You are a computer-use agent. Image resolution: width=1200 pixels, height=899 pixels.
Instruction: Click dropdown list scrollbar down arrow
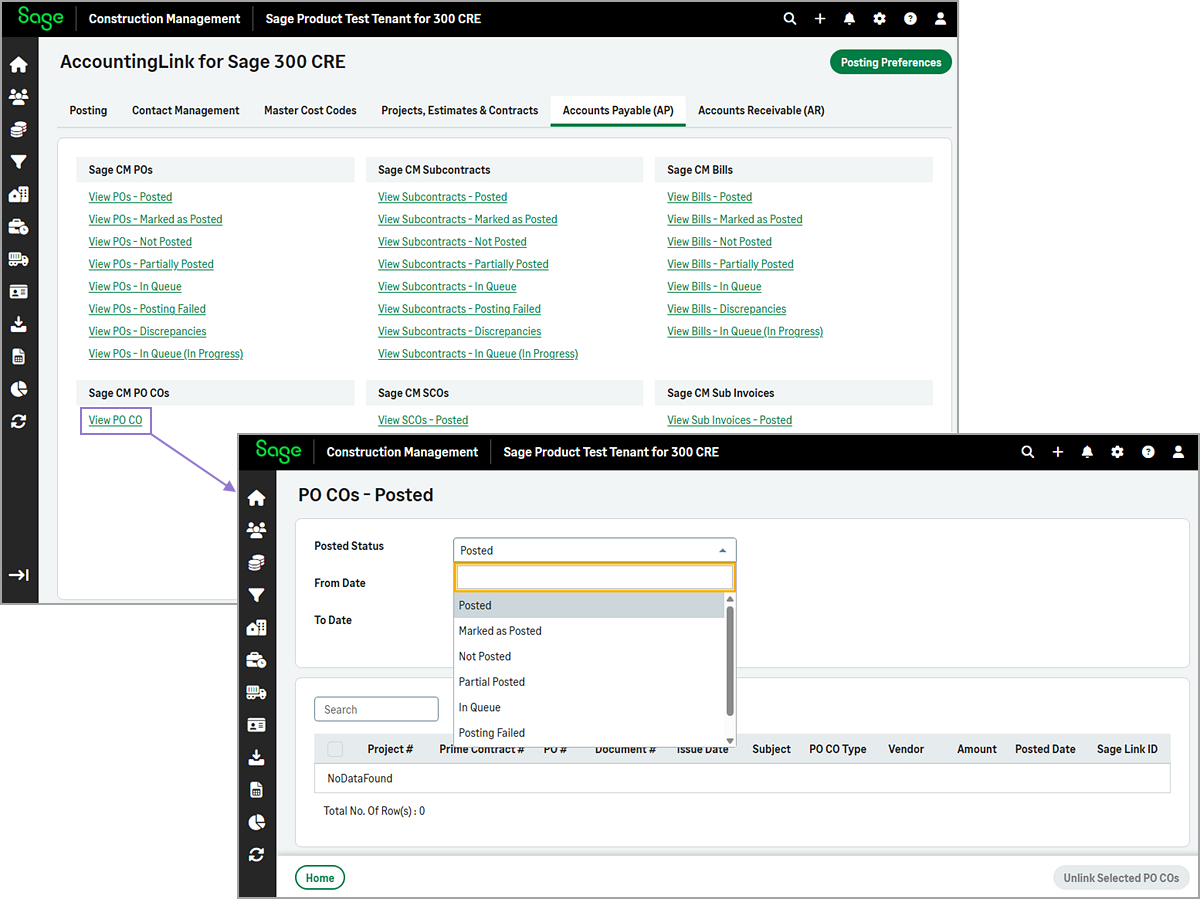pos(730,741)
